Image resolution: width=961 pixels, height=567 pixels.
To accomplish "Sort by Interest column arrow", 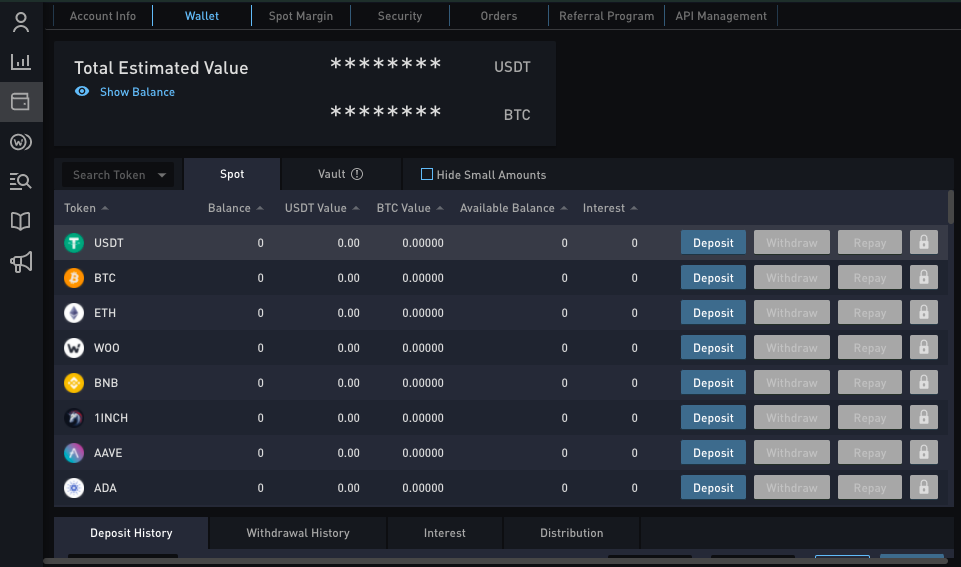I will pyautogui.click(x=634, y=208).
